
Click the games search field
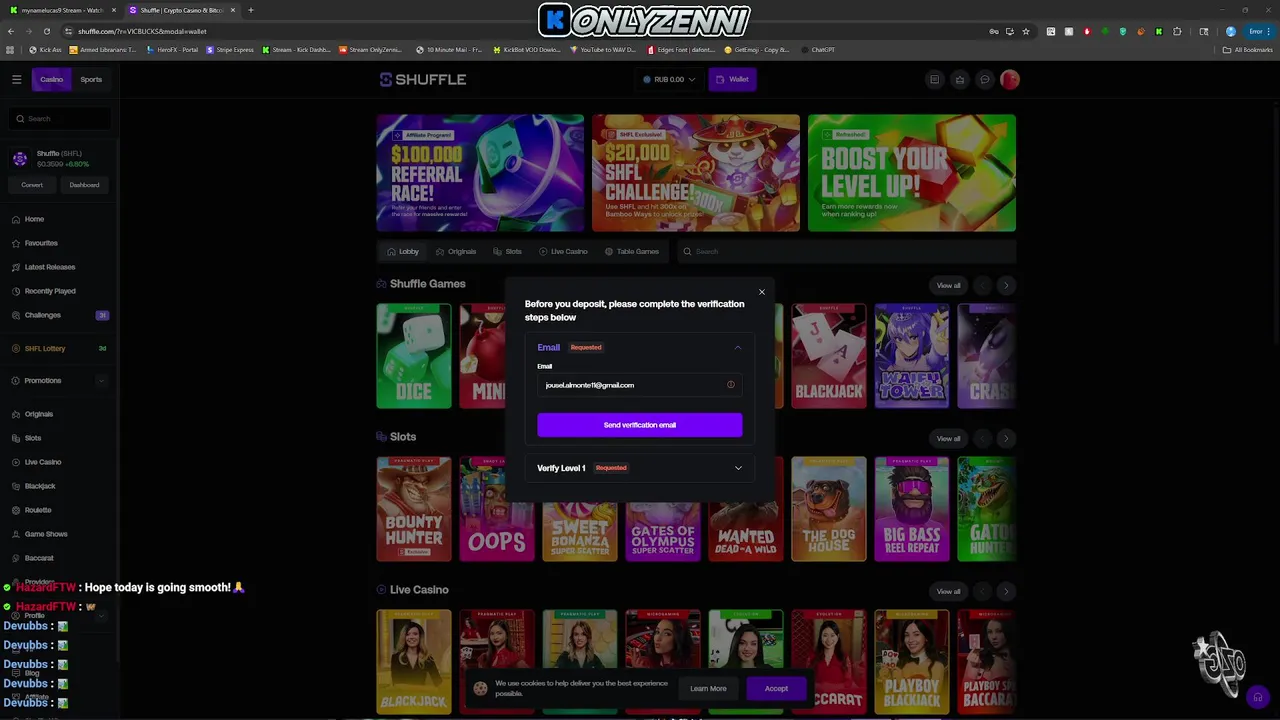845,251
